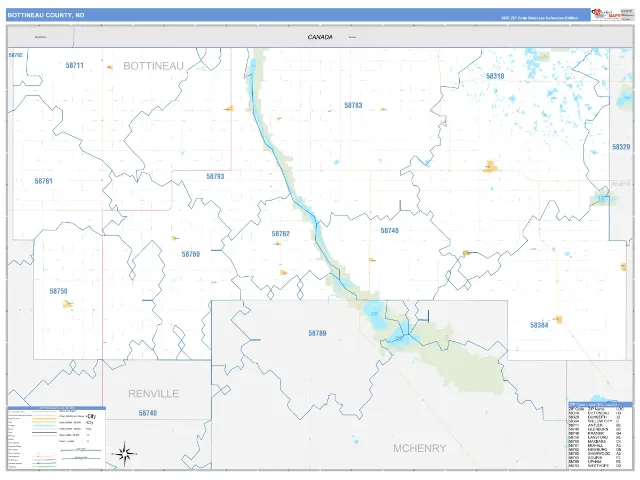Click the large "BOTTINEAU" county label
The image size is (640, 480).
153,66
